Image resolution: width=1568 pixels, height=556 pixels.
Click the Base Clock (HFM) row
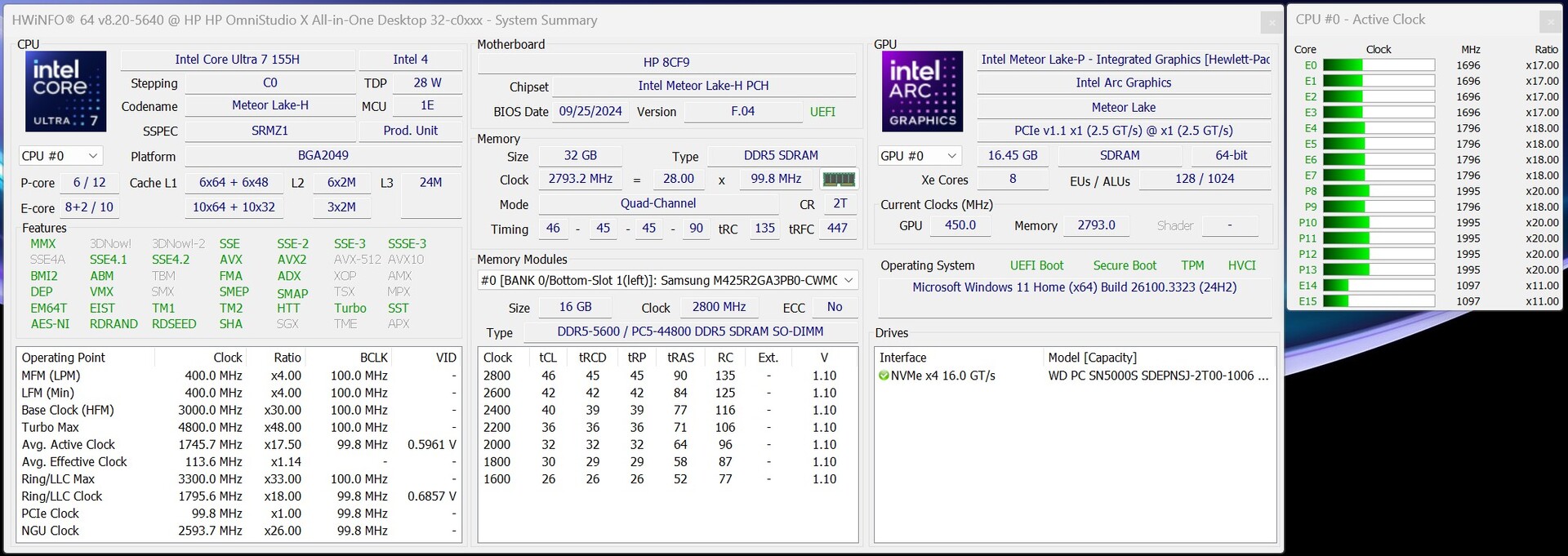[x=238, y=410]
